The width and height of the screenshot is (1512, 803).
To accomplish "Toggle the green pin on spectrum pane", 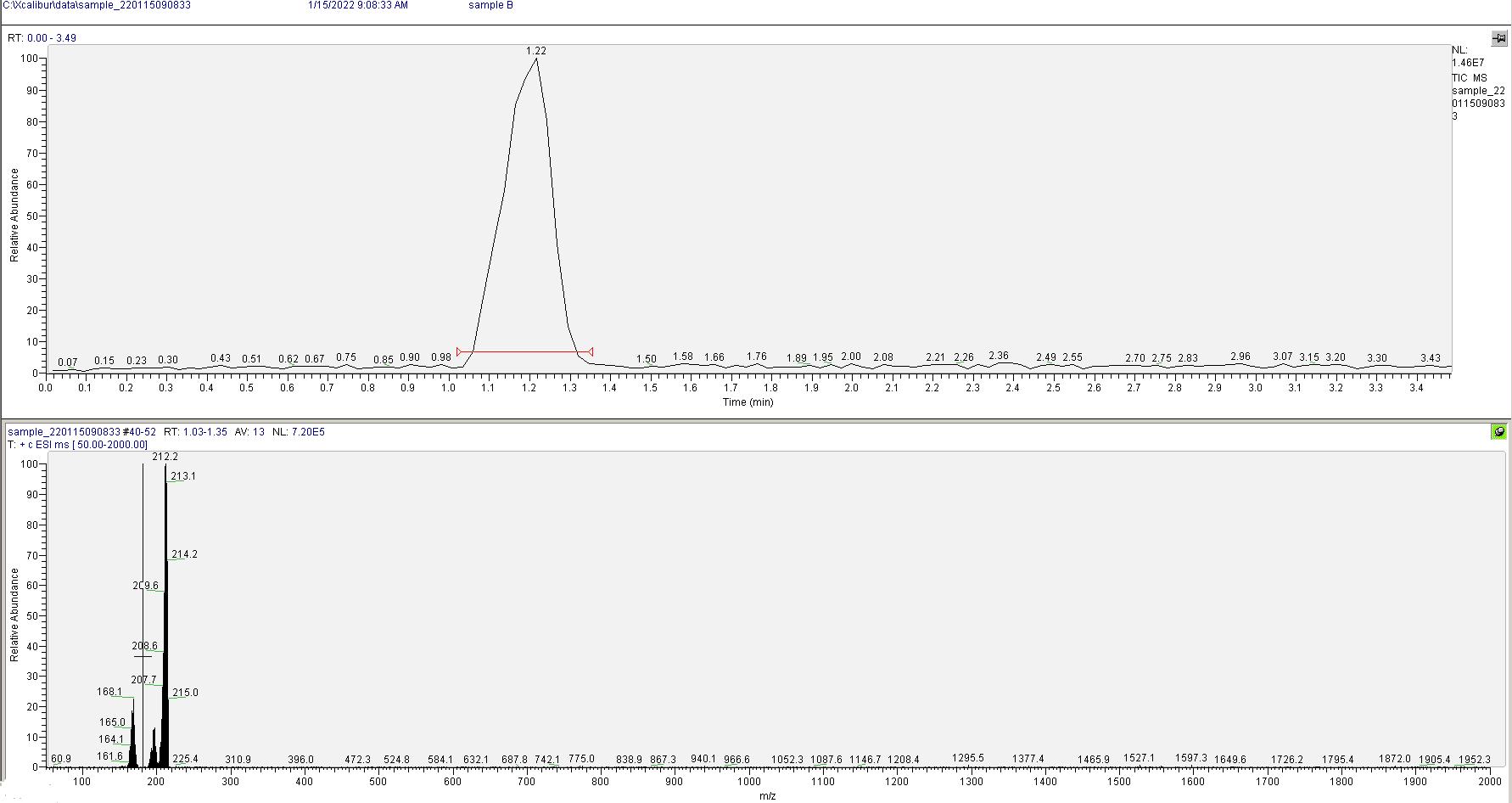I will tap(1499, 432).
